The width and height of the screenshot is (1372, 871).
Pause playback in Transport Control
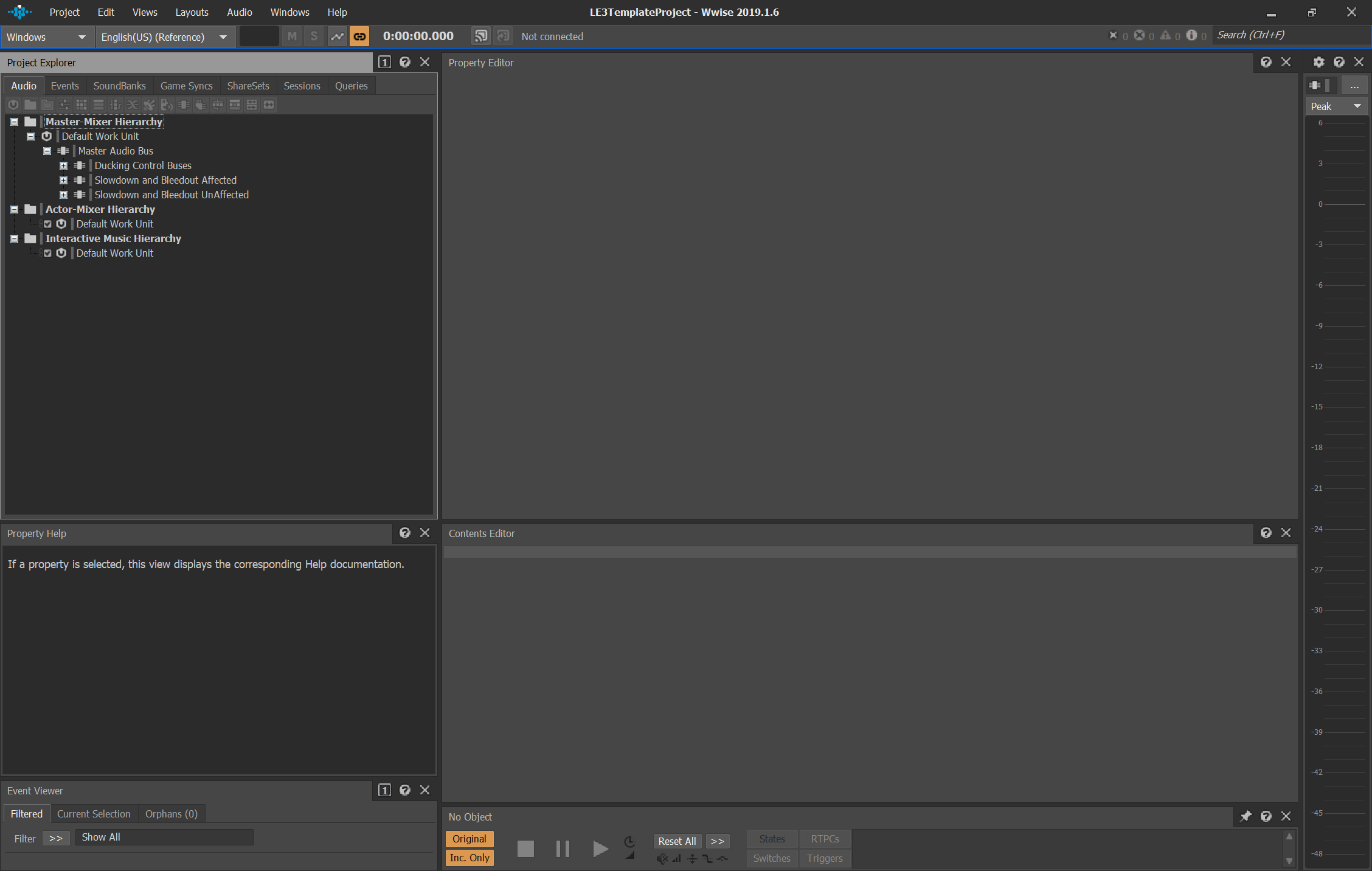[563, 848]
